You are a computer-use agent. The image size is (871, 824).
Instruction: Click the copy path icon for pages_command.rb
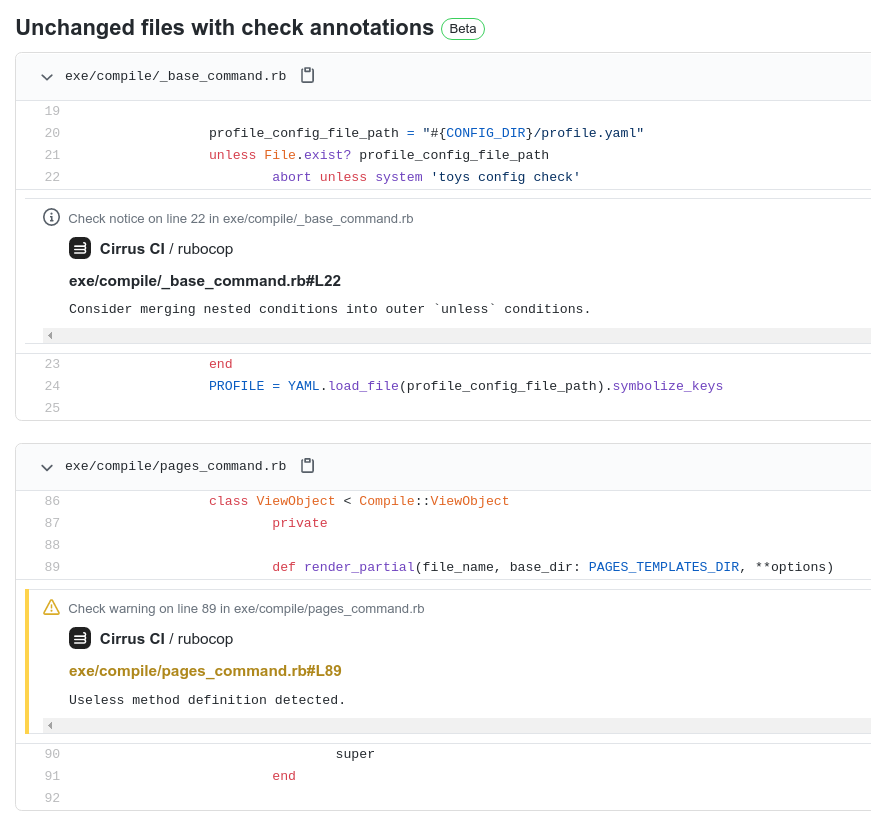pos(307,465)
